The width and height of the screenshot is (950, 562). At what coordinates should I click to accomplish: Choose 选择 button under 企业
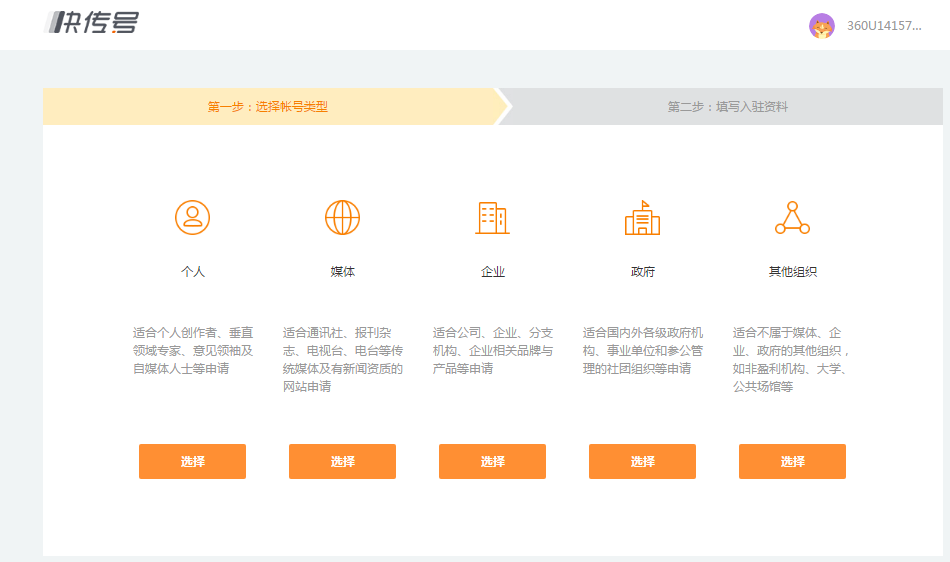coord(493,461)
